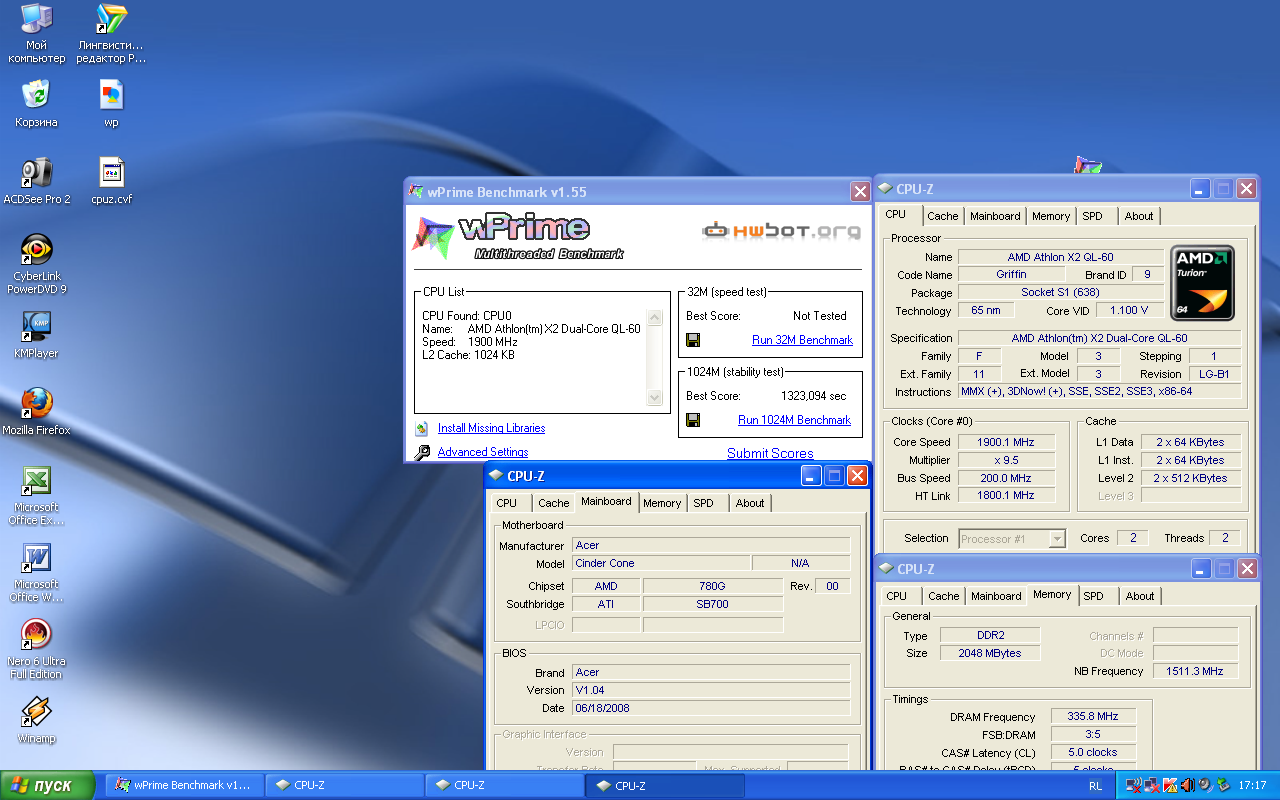Open About tab in CPU-Z processor window
Screen dimensions: 1280x800
1138,216
